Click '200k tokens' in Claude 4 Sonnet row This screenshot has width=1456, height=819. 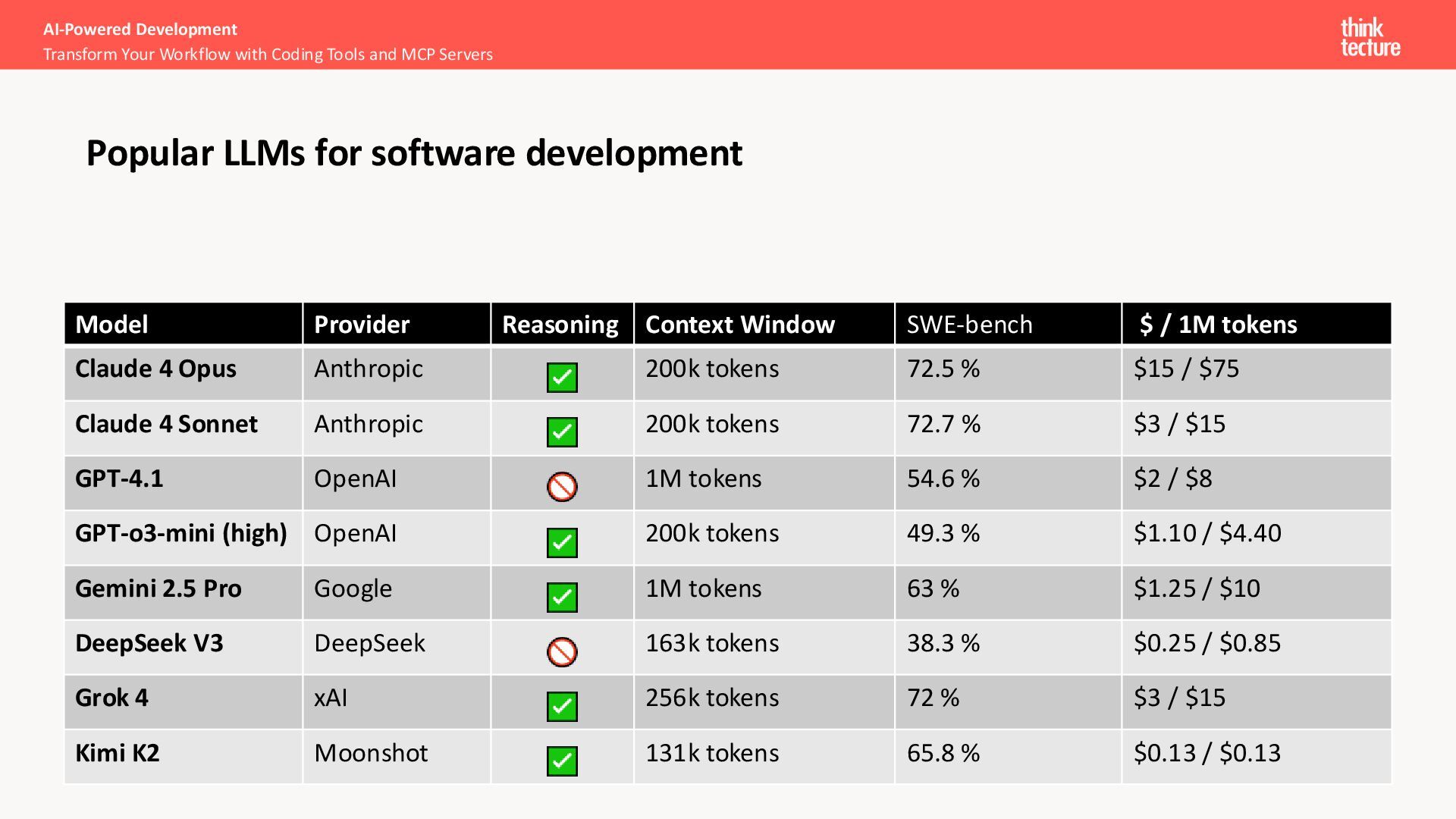coord(712,424)
